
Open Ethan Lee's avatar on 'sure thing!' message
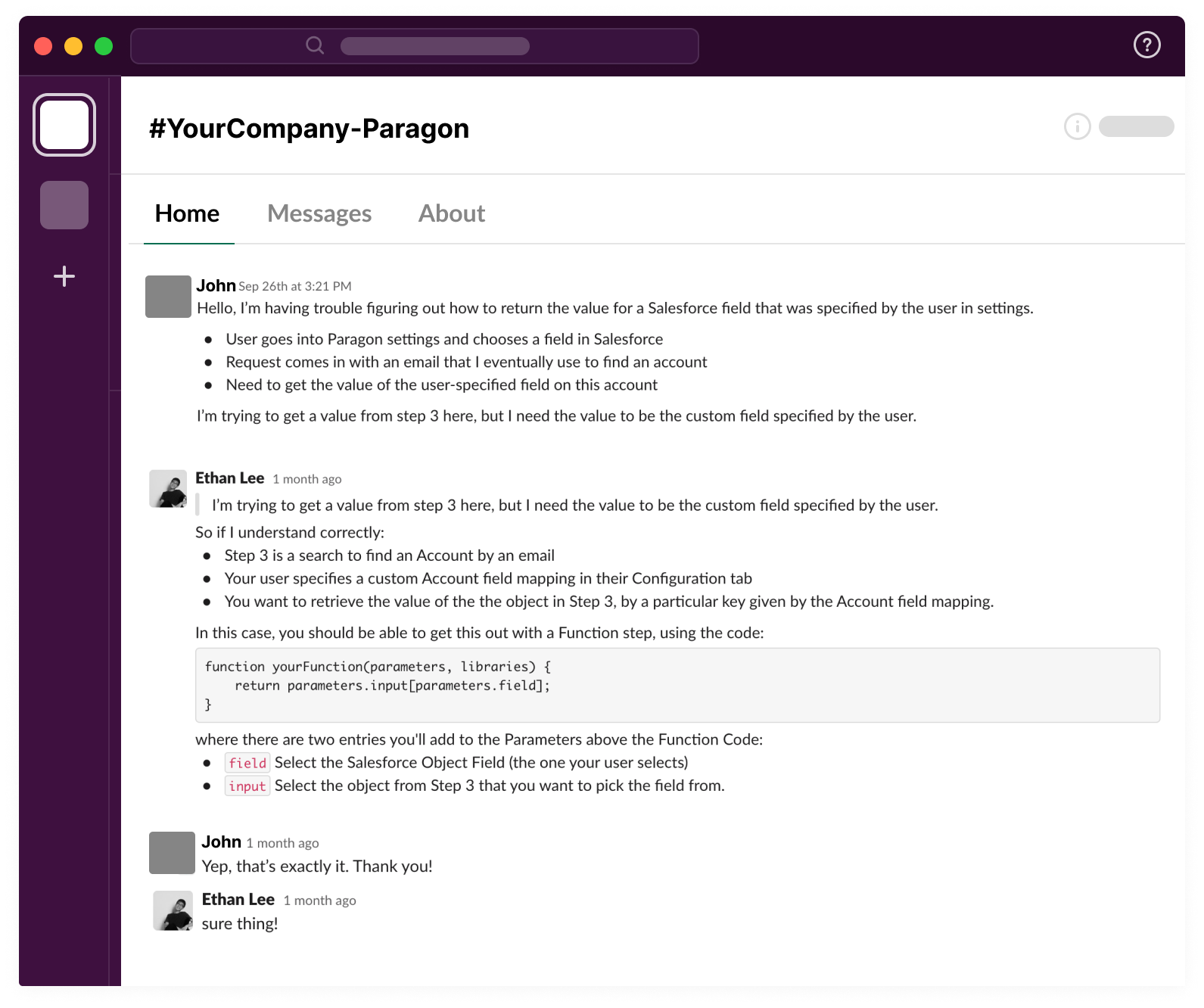point(173,910)
